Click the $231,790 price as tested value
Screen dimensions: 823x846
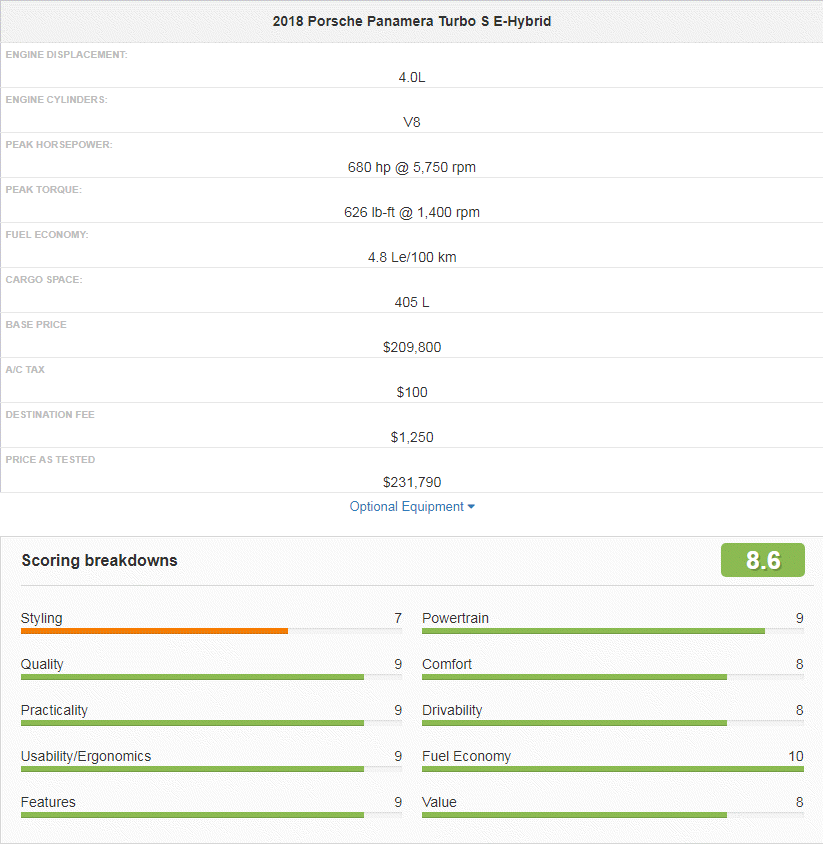(411, 482)
